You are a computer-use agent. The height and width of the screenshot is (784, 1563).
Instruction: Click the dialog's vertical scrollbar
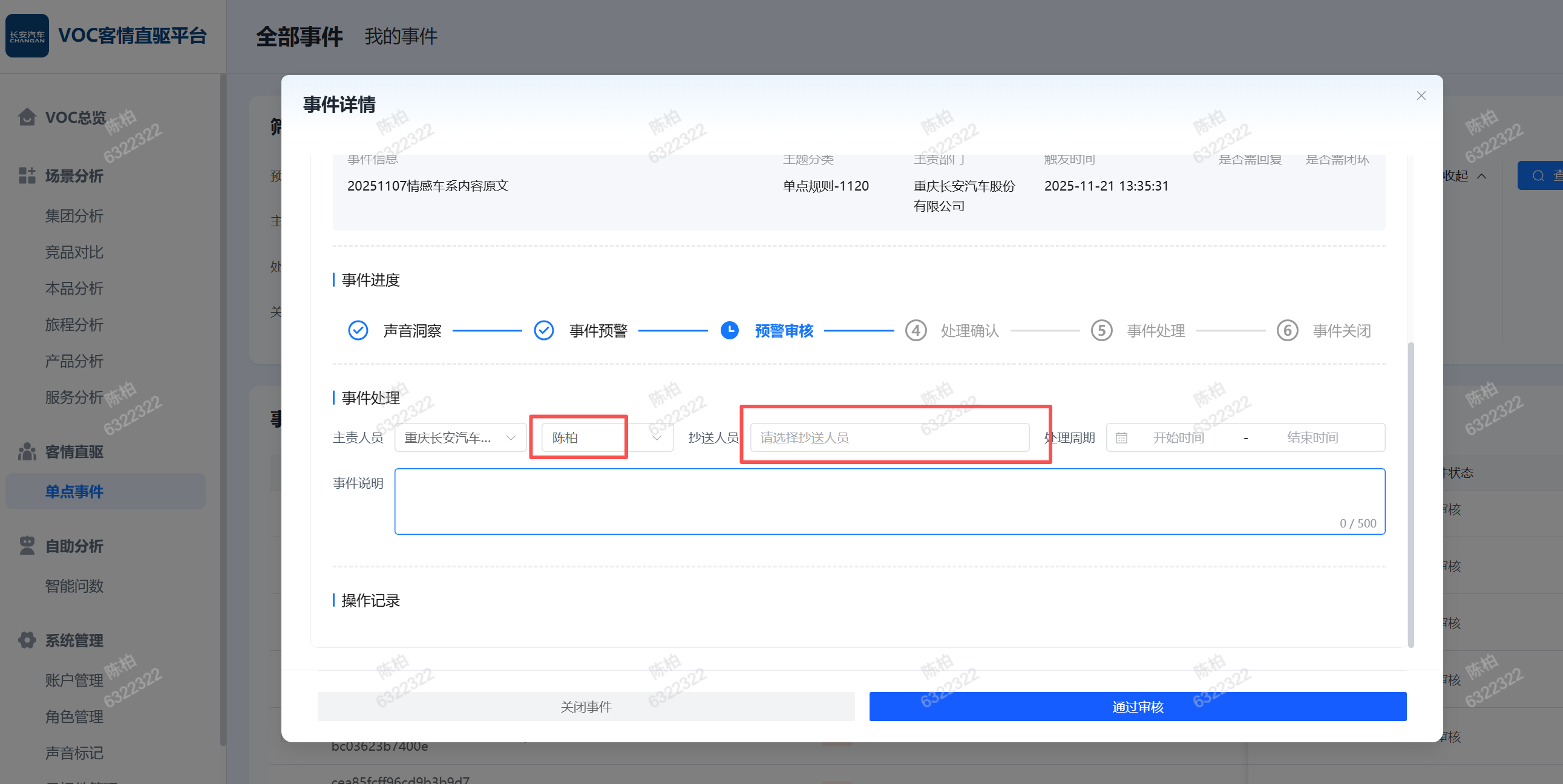(x=1411, y=495)
